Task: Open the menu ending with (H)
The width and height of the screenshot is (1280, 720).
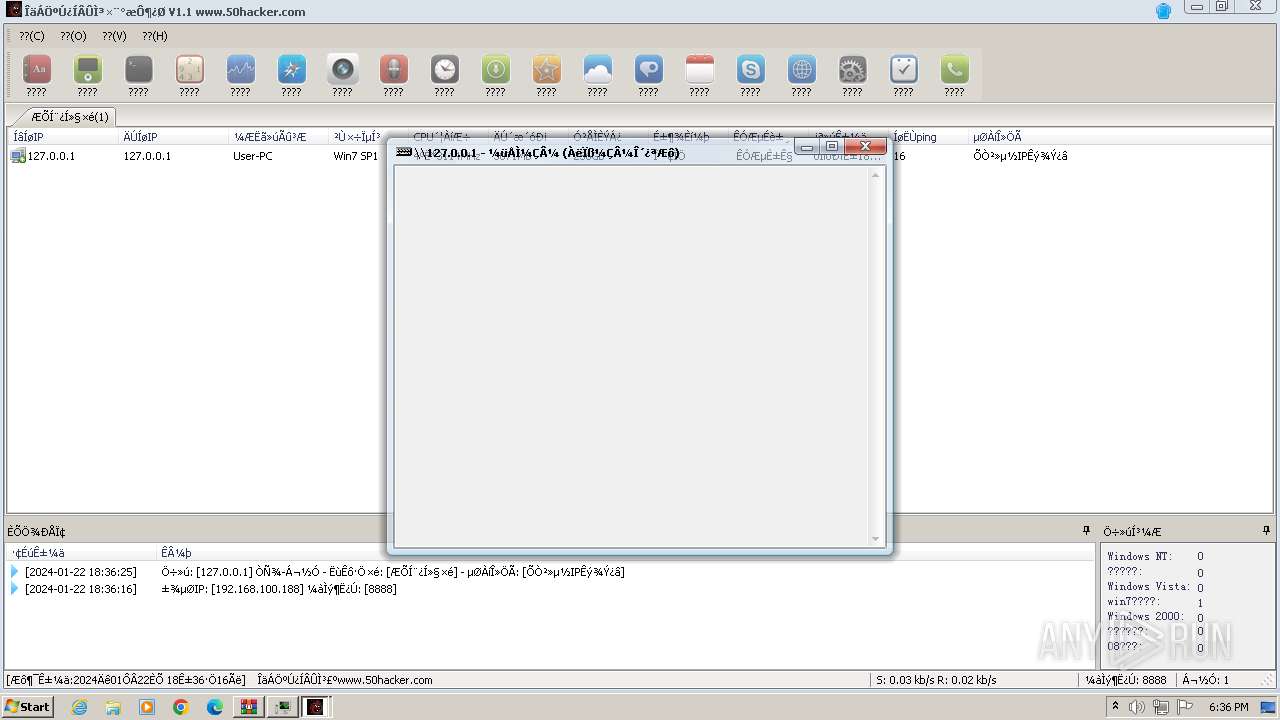Action: click(x=155, y=36)
